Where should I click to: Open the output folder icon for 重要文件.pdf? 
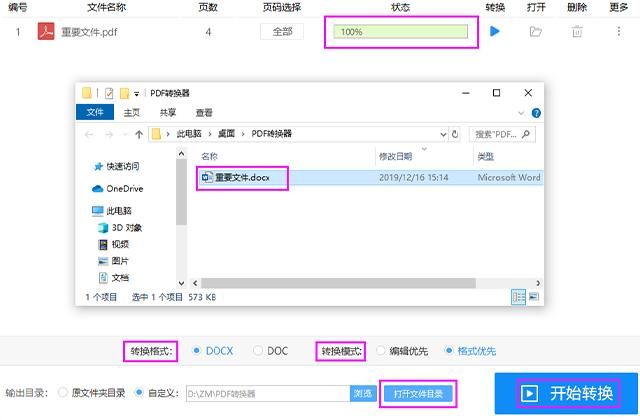point(535,31)
